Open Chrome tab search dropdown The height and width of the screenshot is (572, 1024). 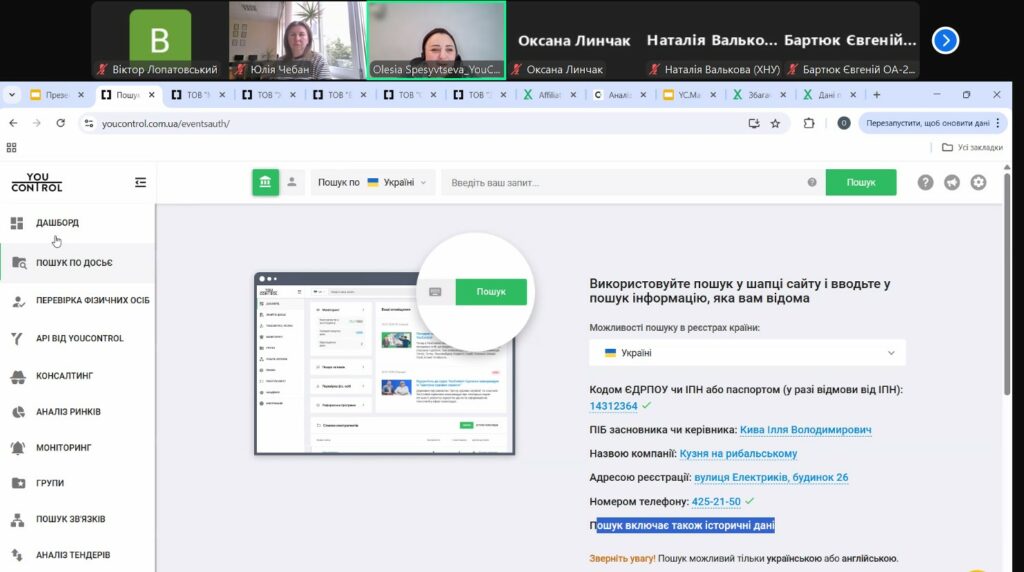[12, 95]
